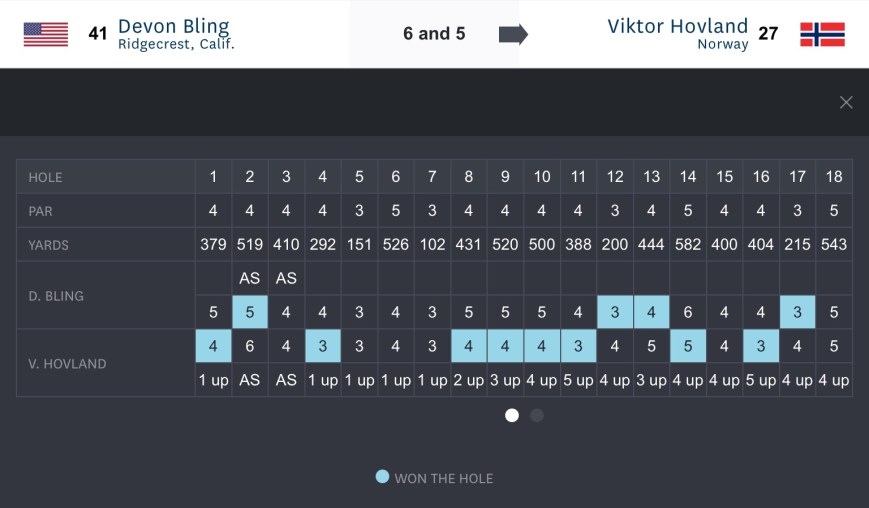Click Bling's seed number 41
Viewport: 869px width, 508px height.
97,34
